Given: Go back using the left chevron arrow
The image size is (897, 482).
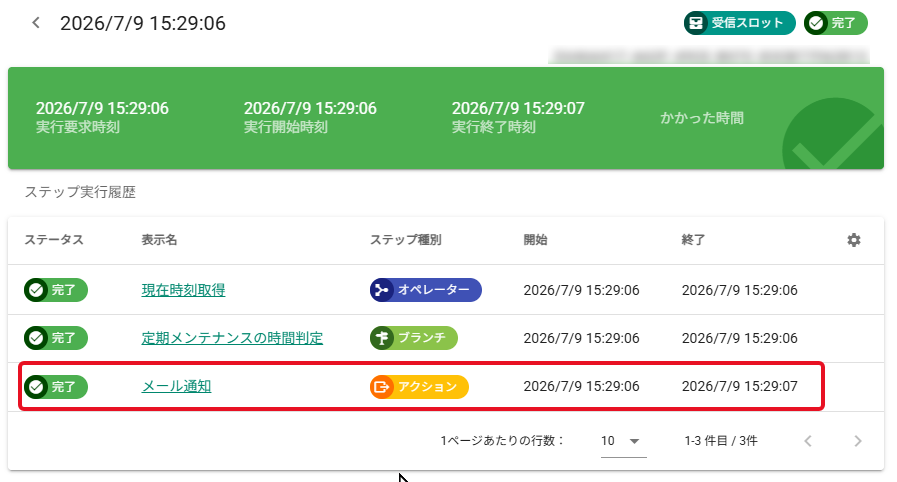Looking at the screenshot, I should (36, 23).
